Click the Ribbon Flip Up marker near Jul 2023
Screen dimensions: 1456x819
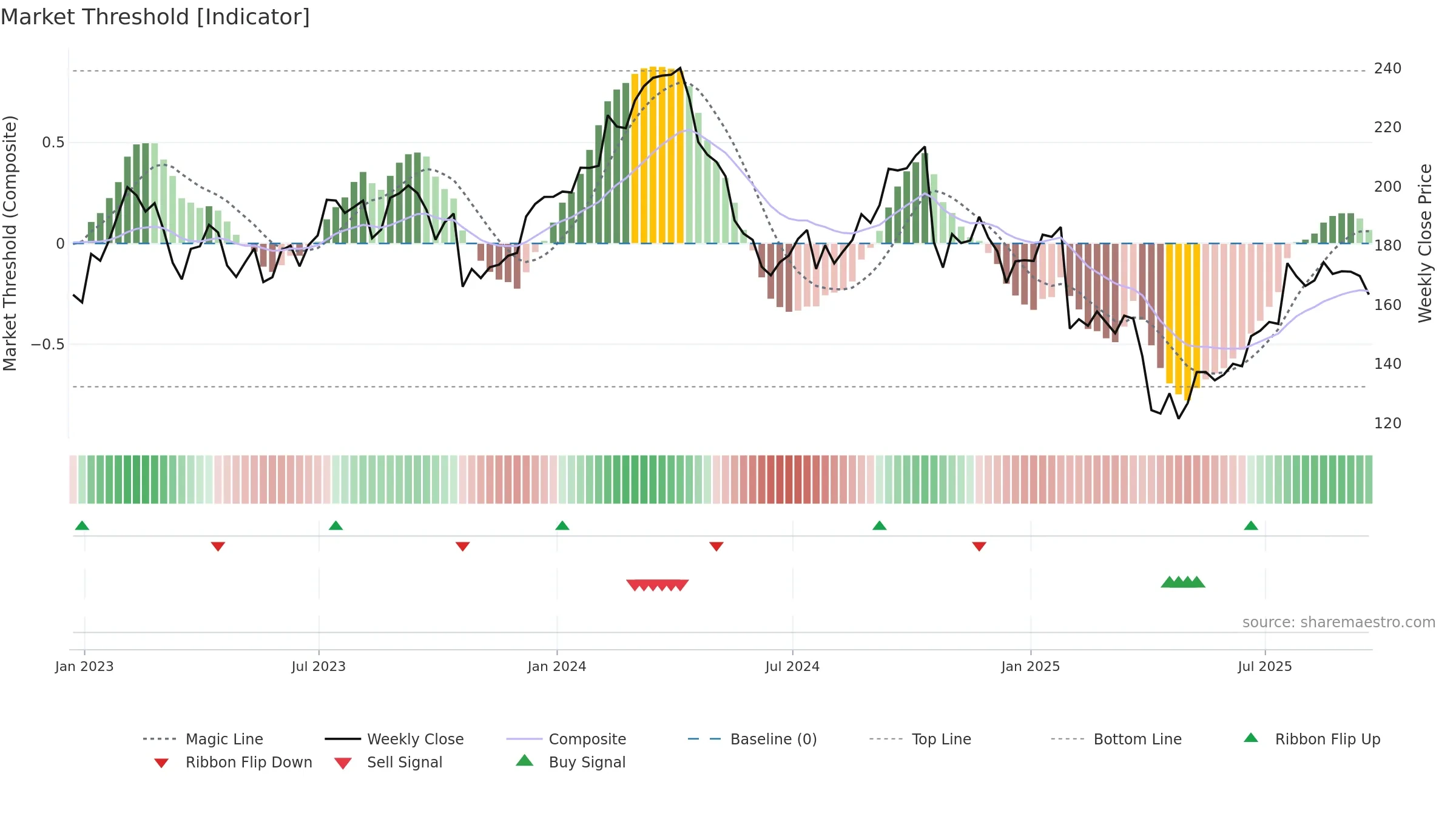[x=335, y=525]
